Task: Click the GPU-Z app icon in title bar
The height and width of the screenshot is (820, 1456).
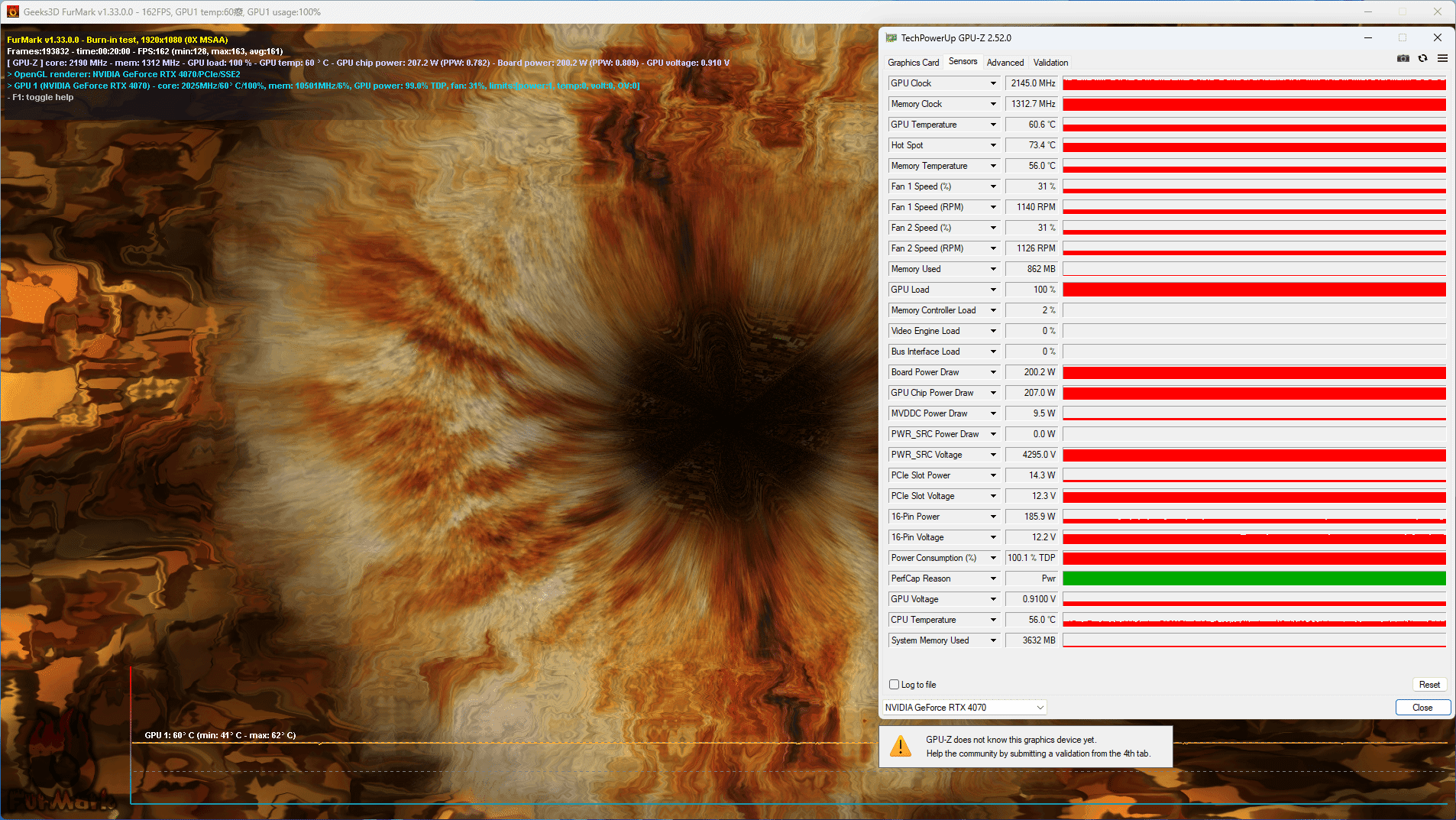Action: (891, 37)
